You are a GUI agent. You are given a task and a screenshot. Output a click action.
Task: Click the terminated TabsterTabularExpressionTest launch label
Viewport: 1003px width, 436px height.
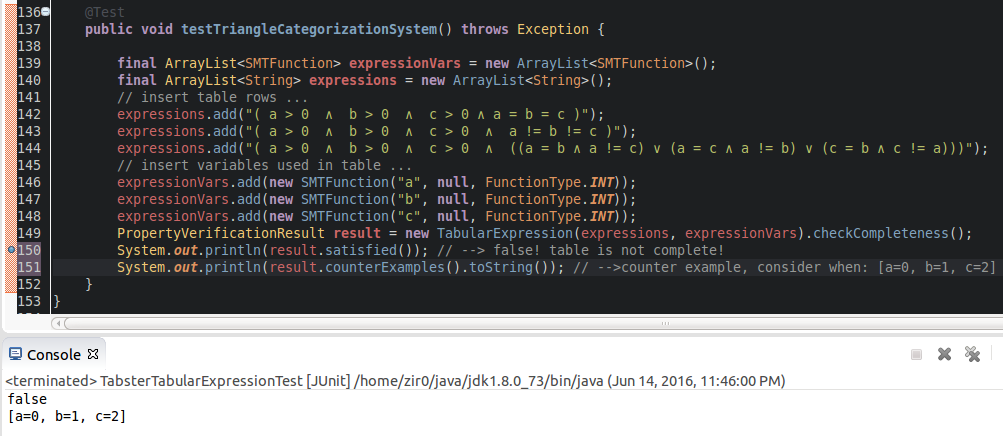395,381
